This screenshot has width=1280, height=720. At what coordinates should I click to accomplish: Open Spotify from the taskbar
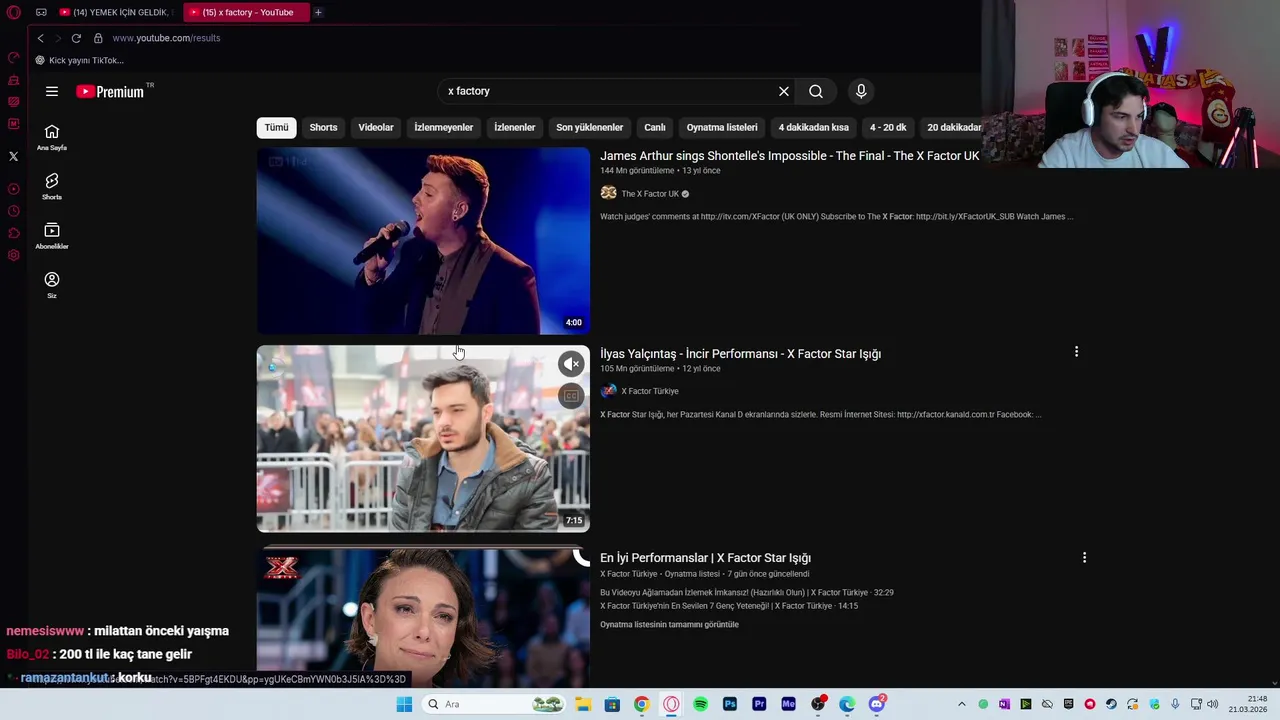700,704
